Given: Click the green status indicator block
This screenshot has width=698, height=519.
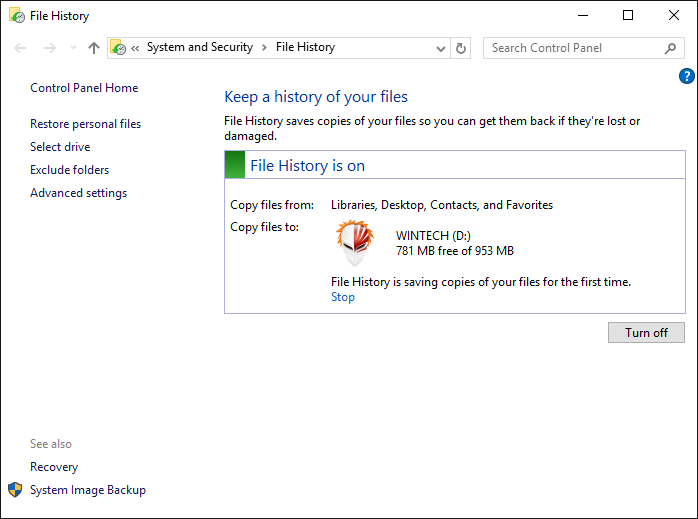Looking at the screenshot, I should (235, 165).
